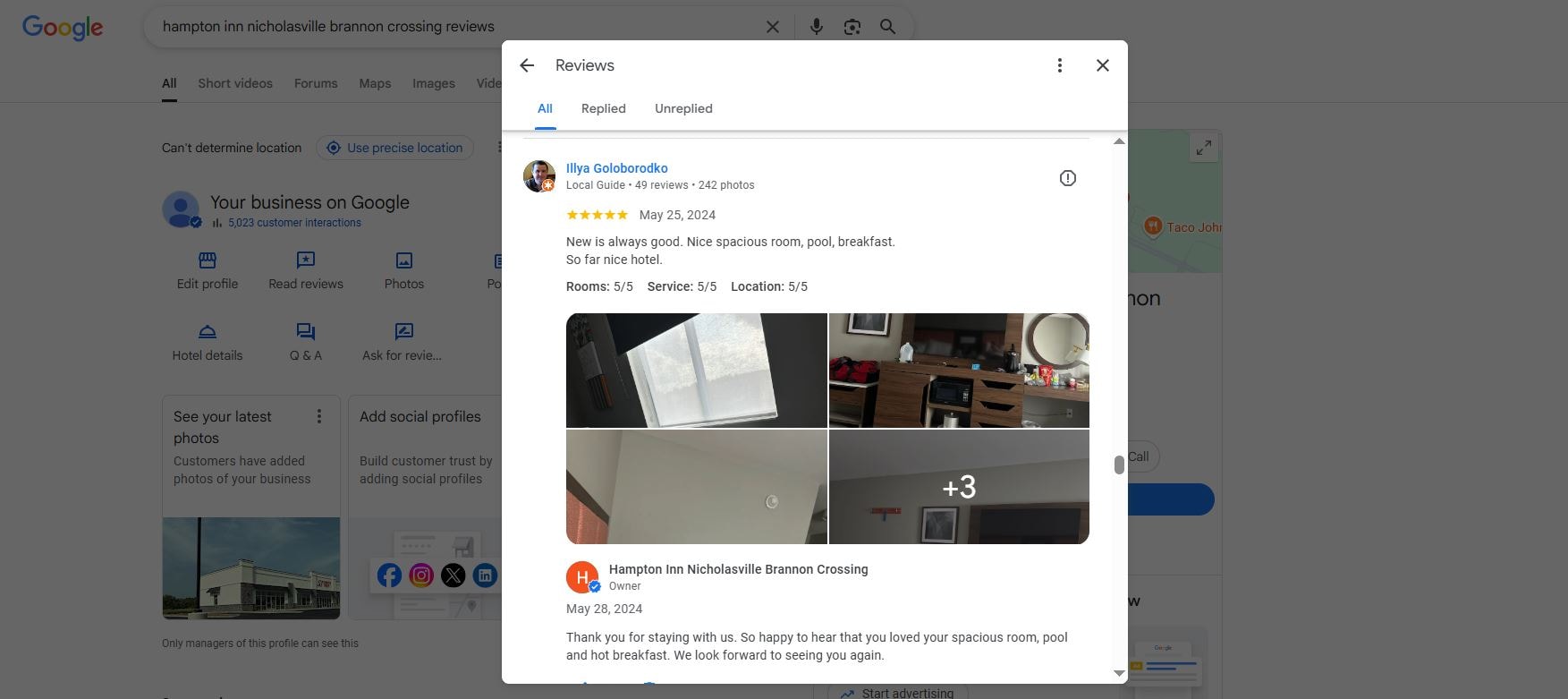Viewport: 1568px width, 699px height.
Task: Clear the search query text
Action: click(773, 27)
